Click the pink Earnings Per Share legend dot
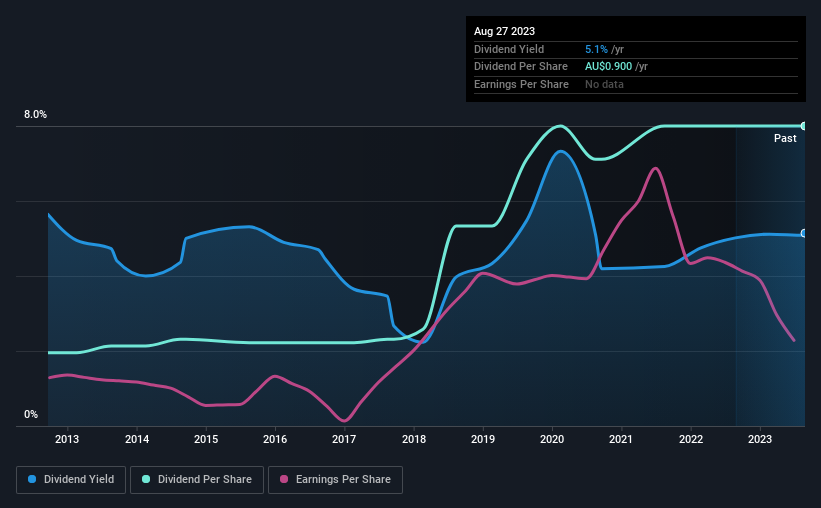This screenshot has height=508, width=821. pos(284,479)
